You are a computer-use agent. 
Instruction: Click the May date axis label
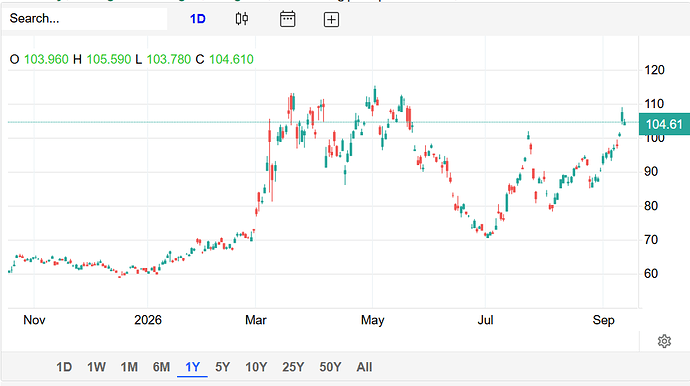[x=373, y=320]
